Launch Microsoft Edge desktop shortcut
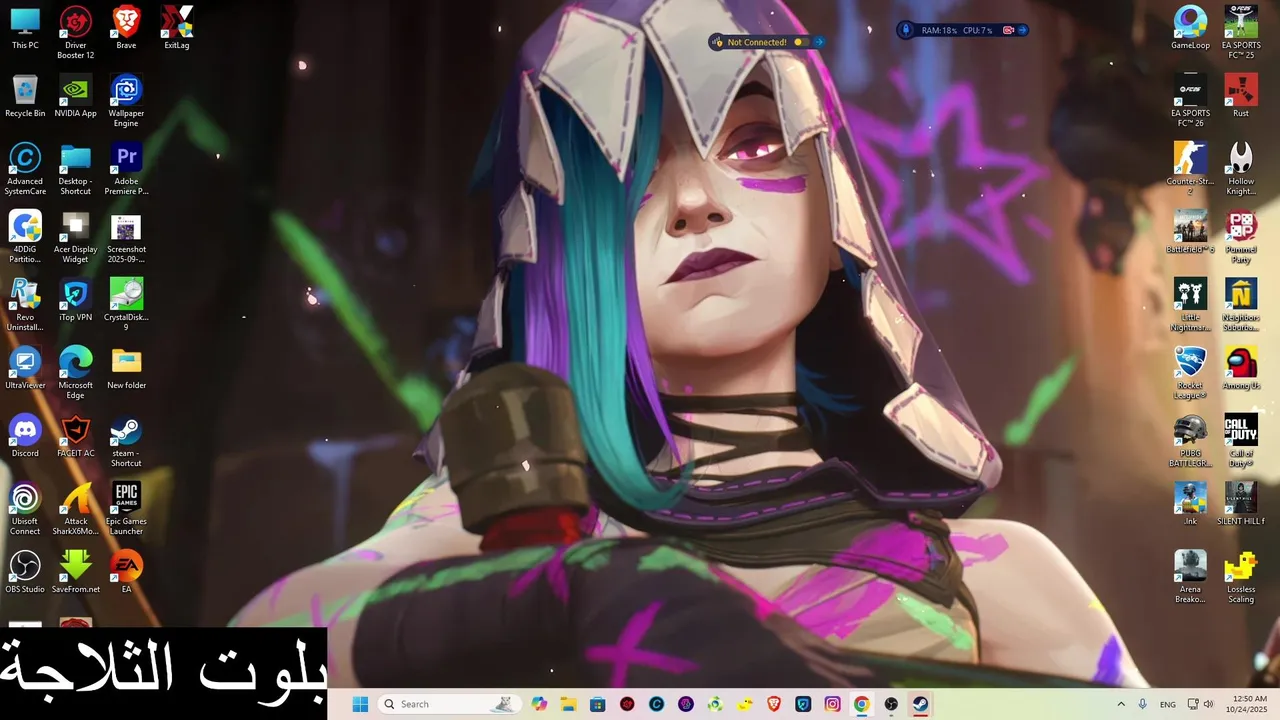Screen dimensions: 1280x720 tap(75, 373)
